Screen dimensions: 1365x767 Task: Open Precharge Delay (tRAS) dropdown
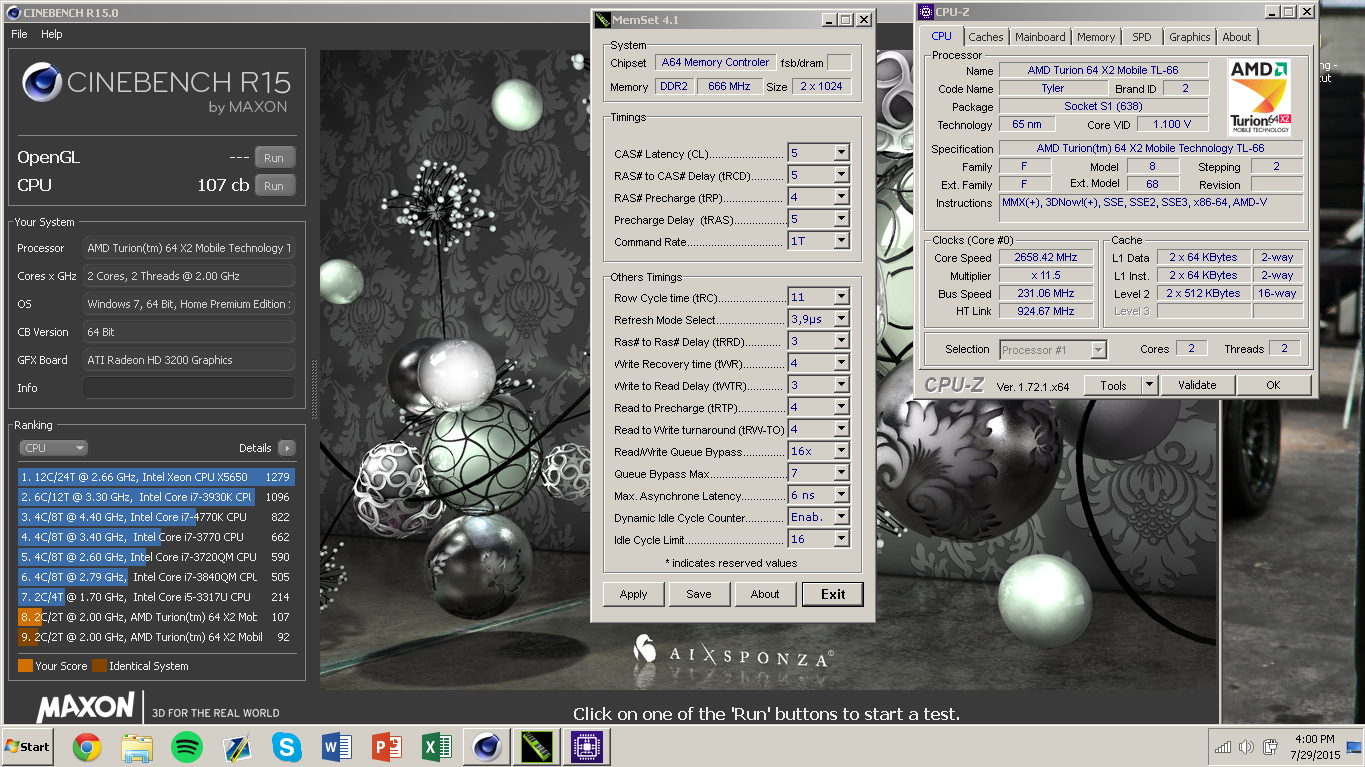[841, 219]
